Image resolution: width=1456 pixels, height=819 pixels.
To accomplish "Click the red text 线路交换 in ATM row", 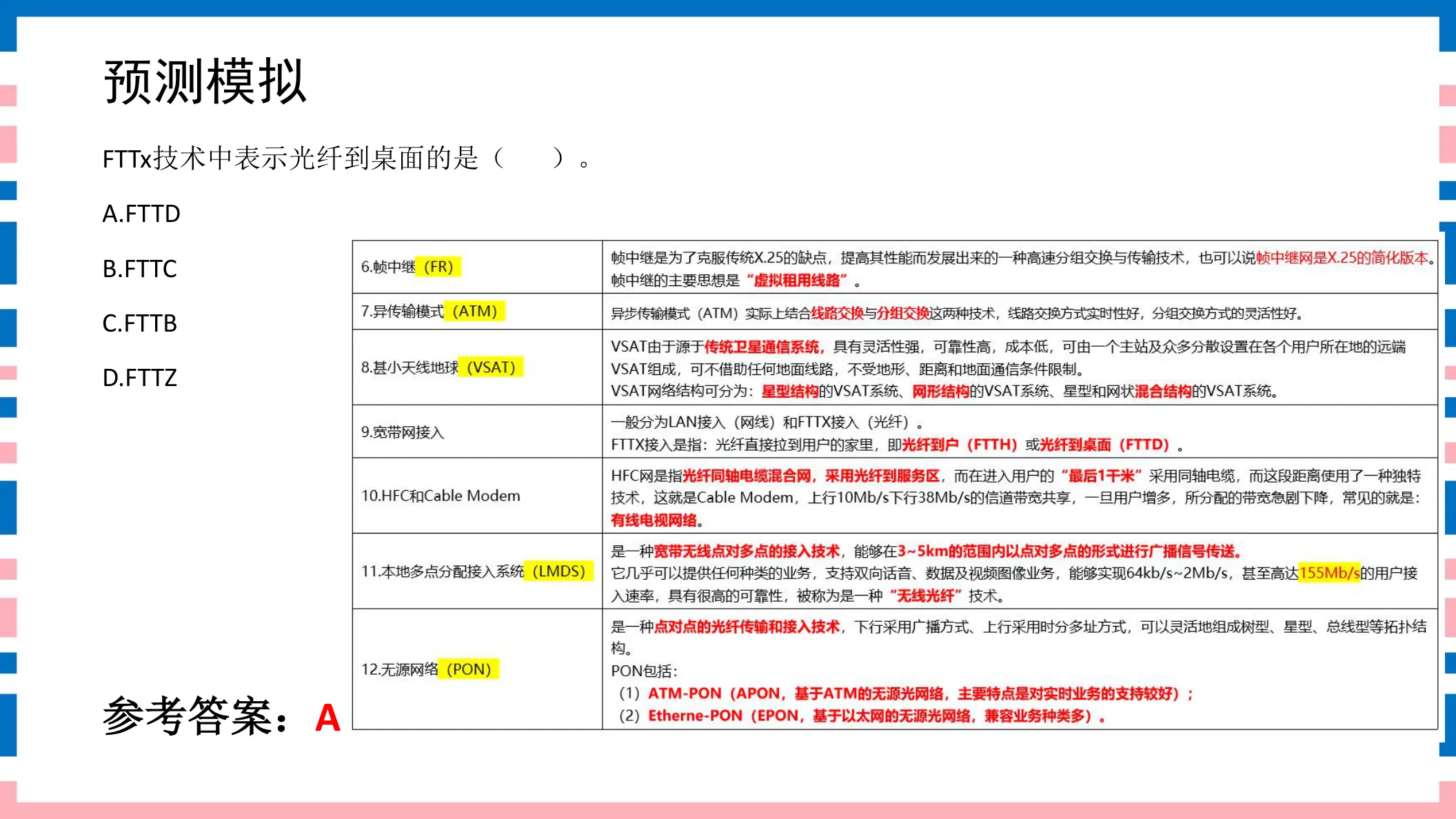I will tap(837, 314).
